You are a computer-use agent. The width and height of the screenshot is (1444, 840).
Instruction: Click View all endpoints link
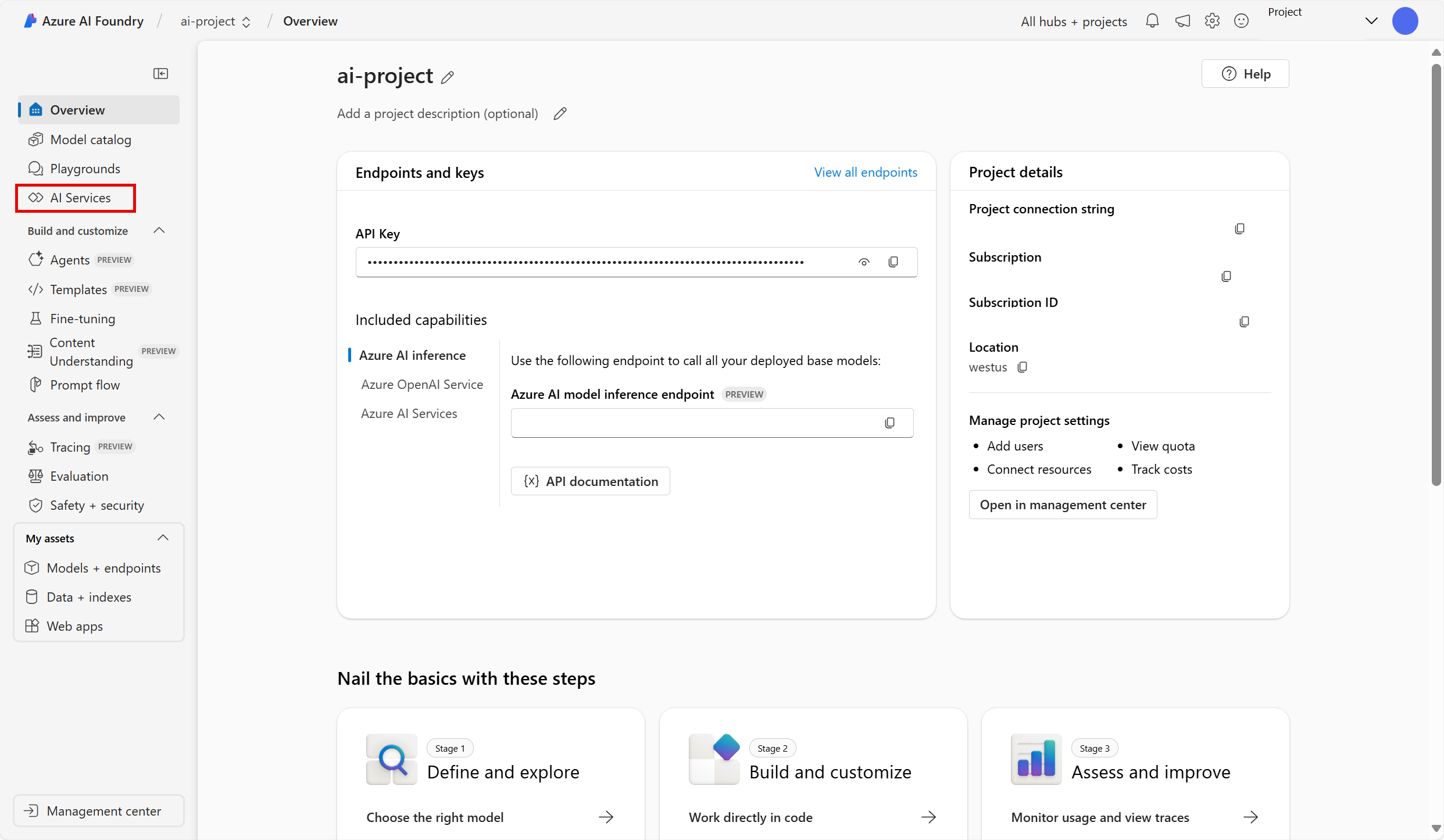[866, 172]
